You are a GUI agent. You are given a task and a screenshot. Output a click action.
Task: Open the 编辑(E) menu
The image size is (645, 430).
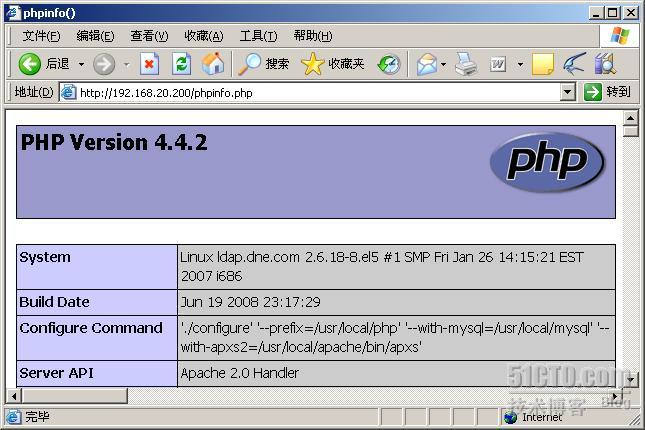coord(95,36)
